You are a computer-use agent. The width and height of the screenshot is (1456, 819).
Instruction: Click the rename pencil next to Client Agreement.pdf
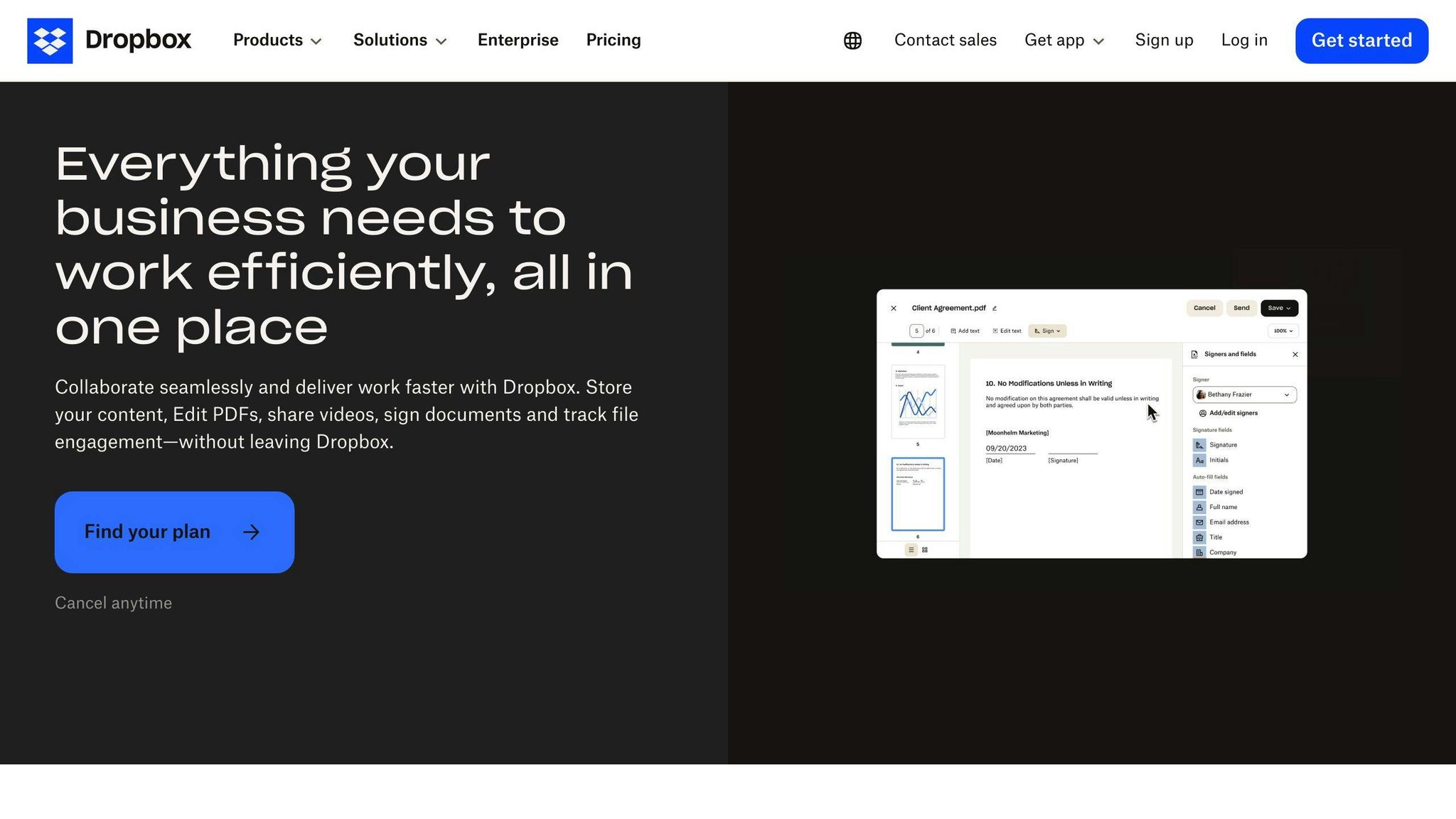995,308
